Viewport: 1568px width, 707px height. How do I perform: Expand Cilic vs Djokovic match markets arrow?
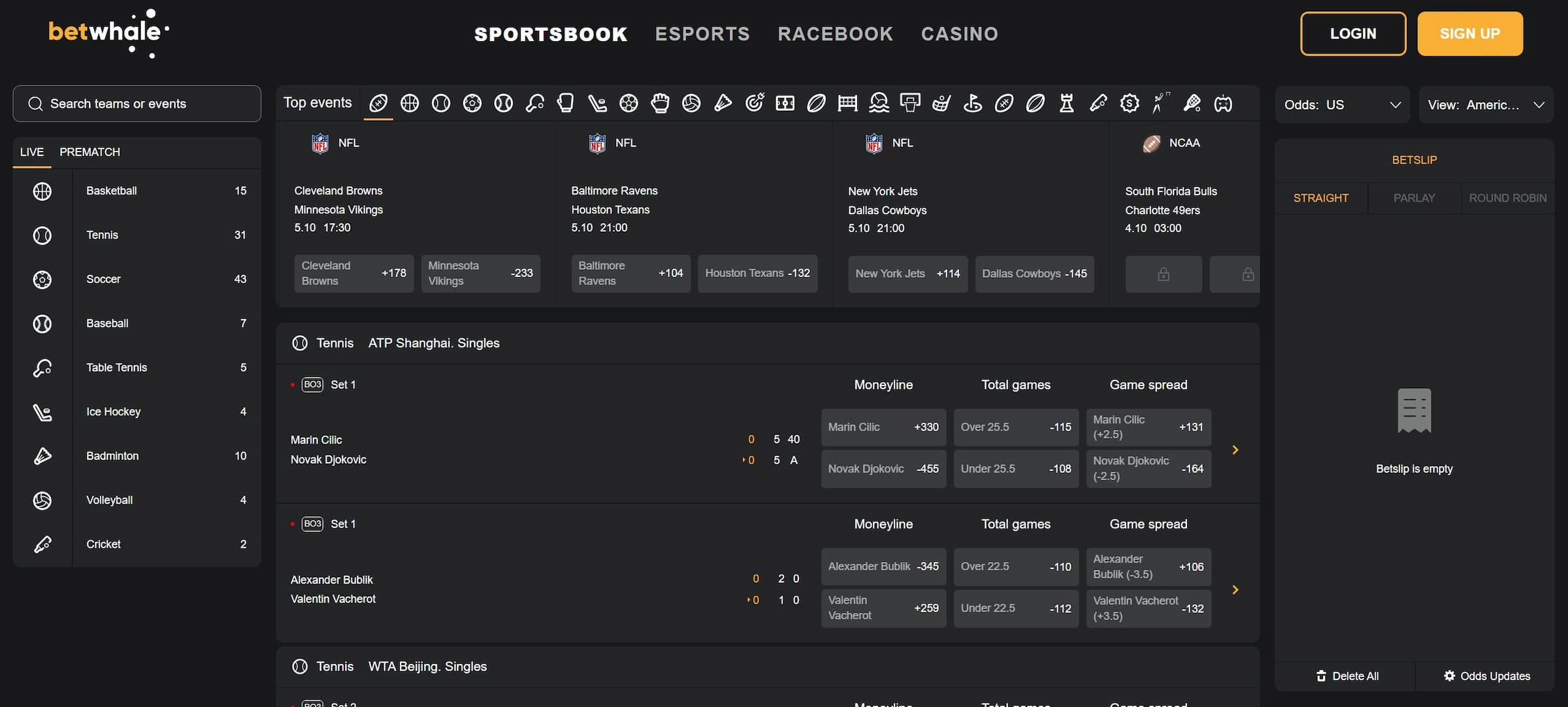(1235, 450)
